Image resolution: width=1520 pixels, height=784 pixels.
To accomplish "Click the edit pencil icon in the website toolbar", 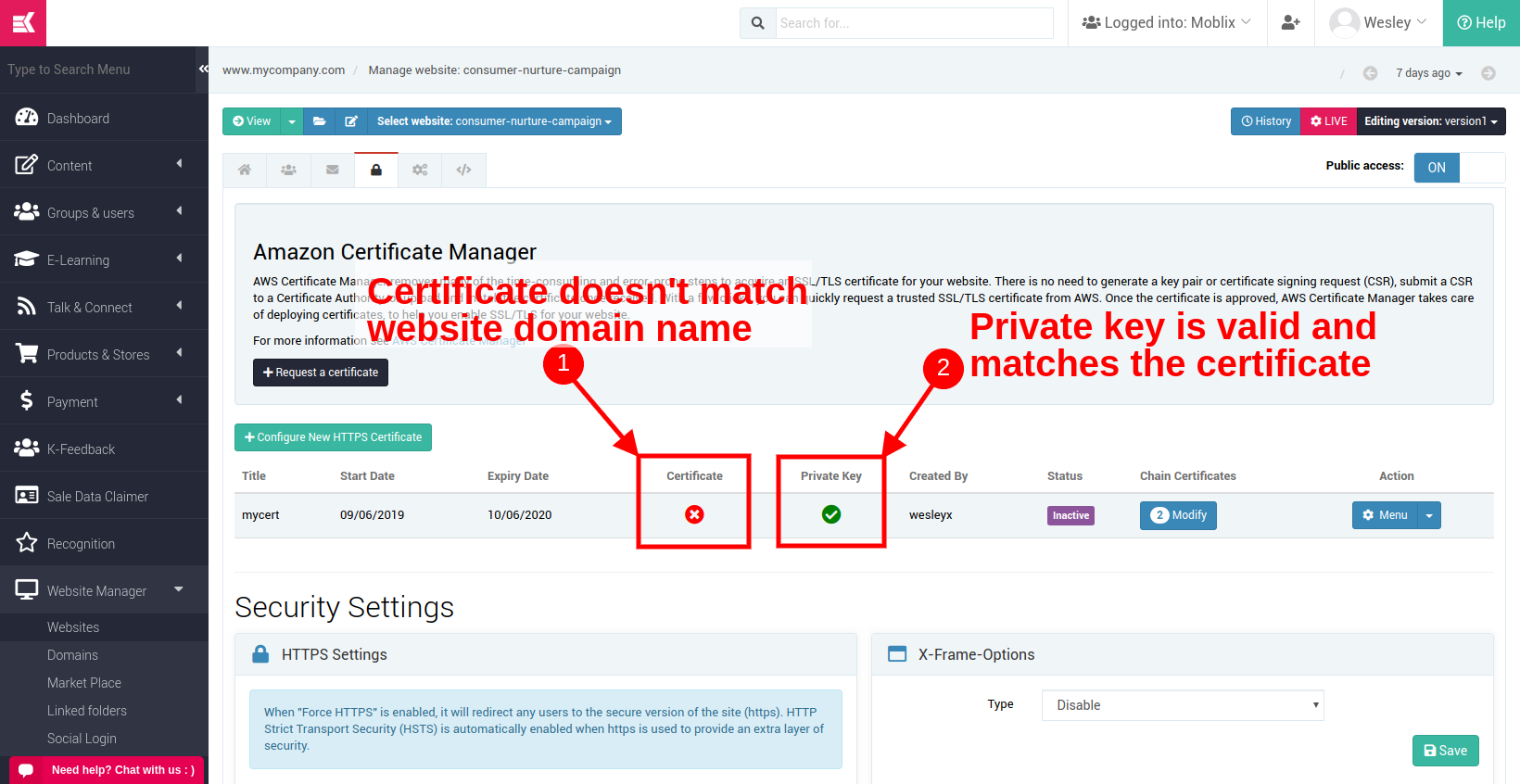I will coord(351,121).
